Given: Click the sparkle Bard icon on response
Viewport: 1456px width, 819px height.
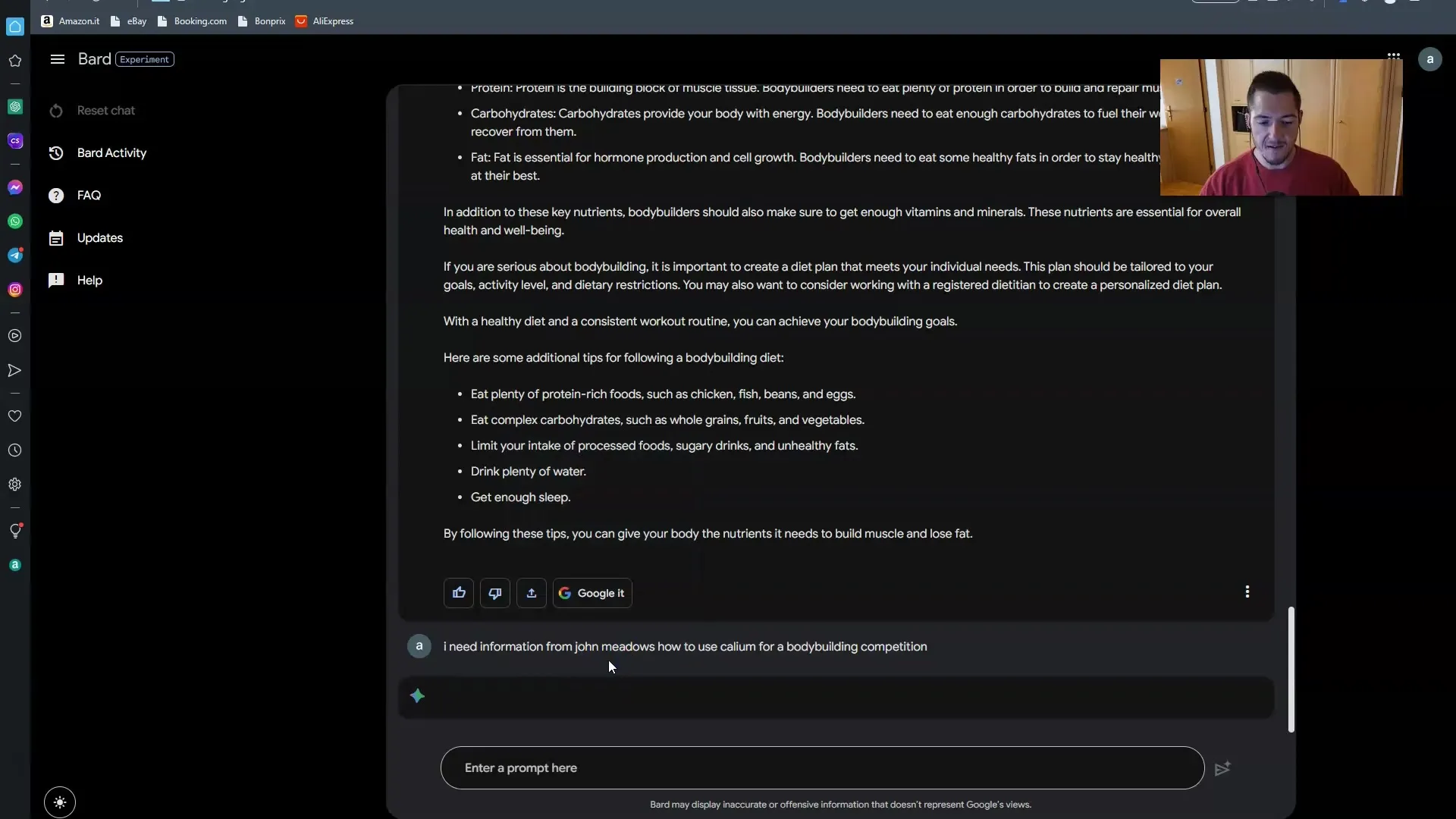Looking at the screenshot, I should tap(418, 696).
